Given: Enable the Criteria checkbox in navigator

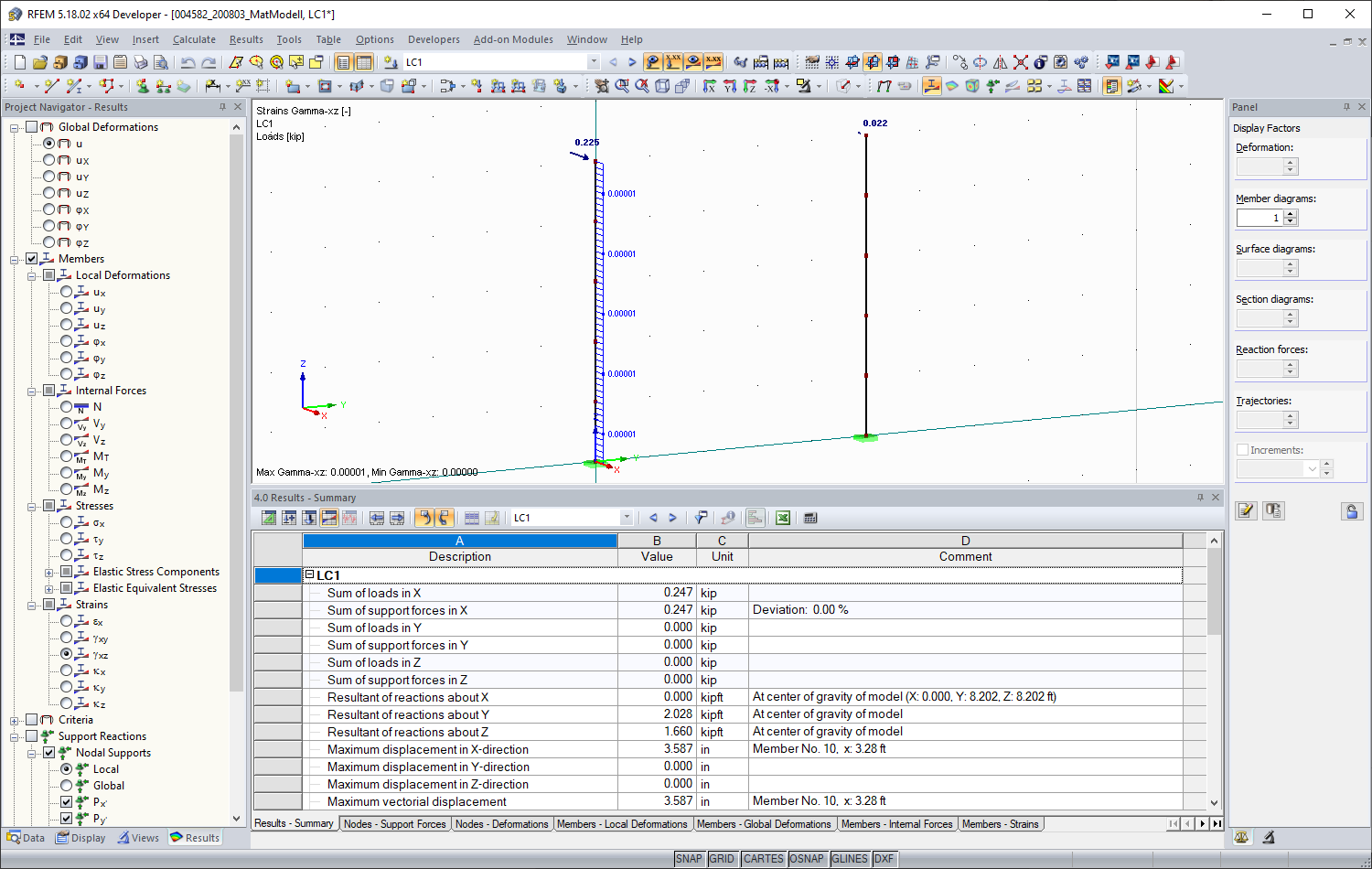Looking at the screenshot, I should coord(33,720).
